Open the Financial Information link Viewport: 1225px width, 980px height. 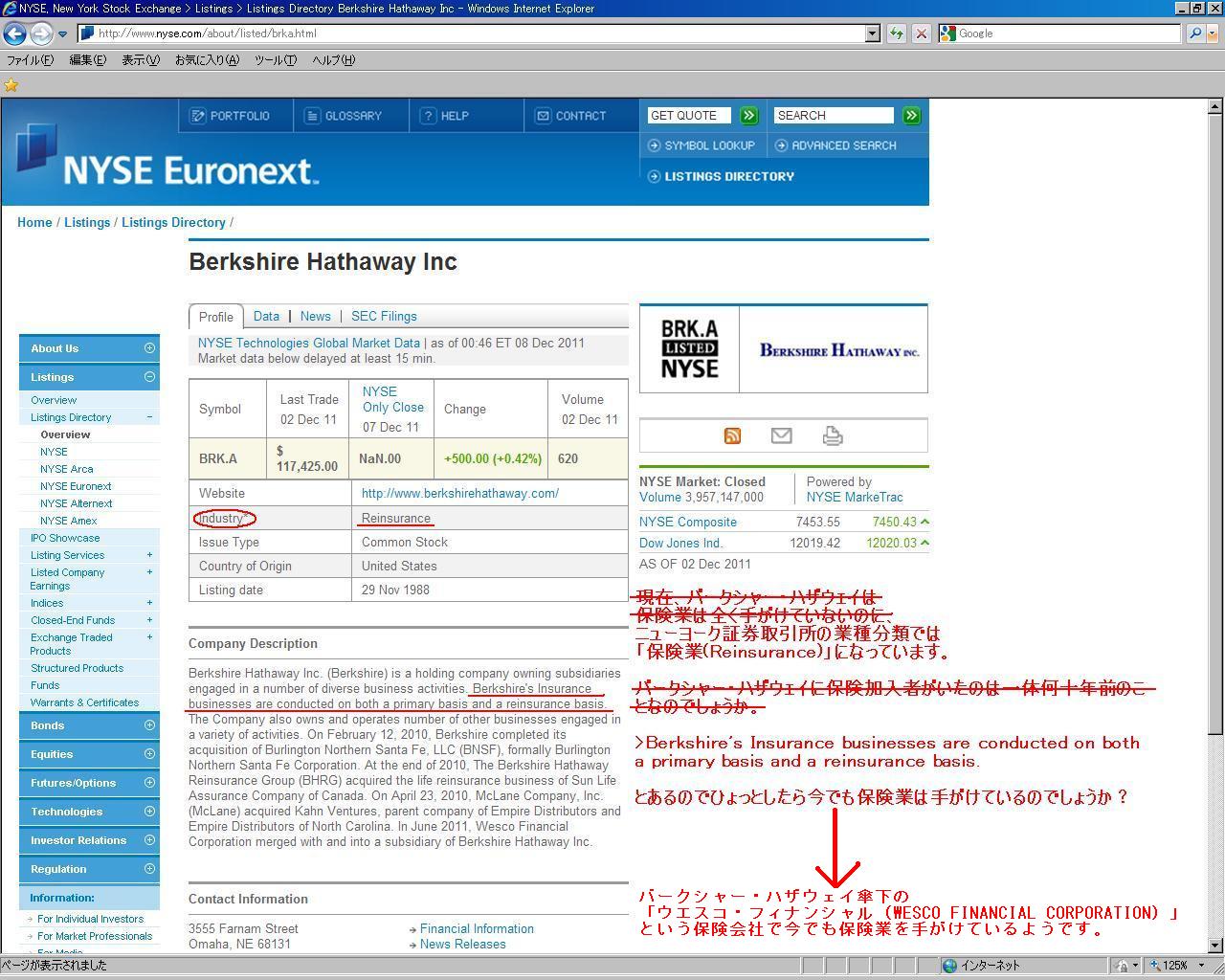click(477, 929)
